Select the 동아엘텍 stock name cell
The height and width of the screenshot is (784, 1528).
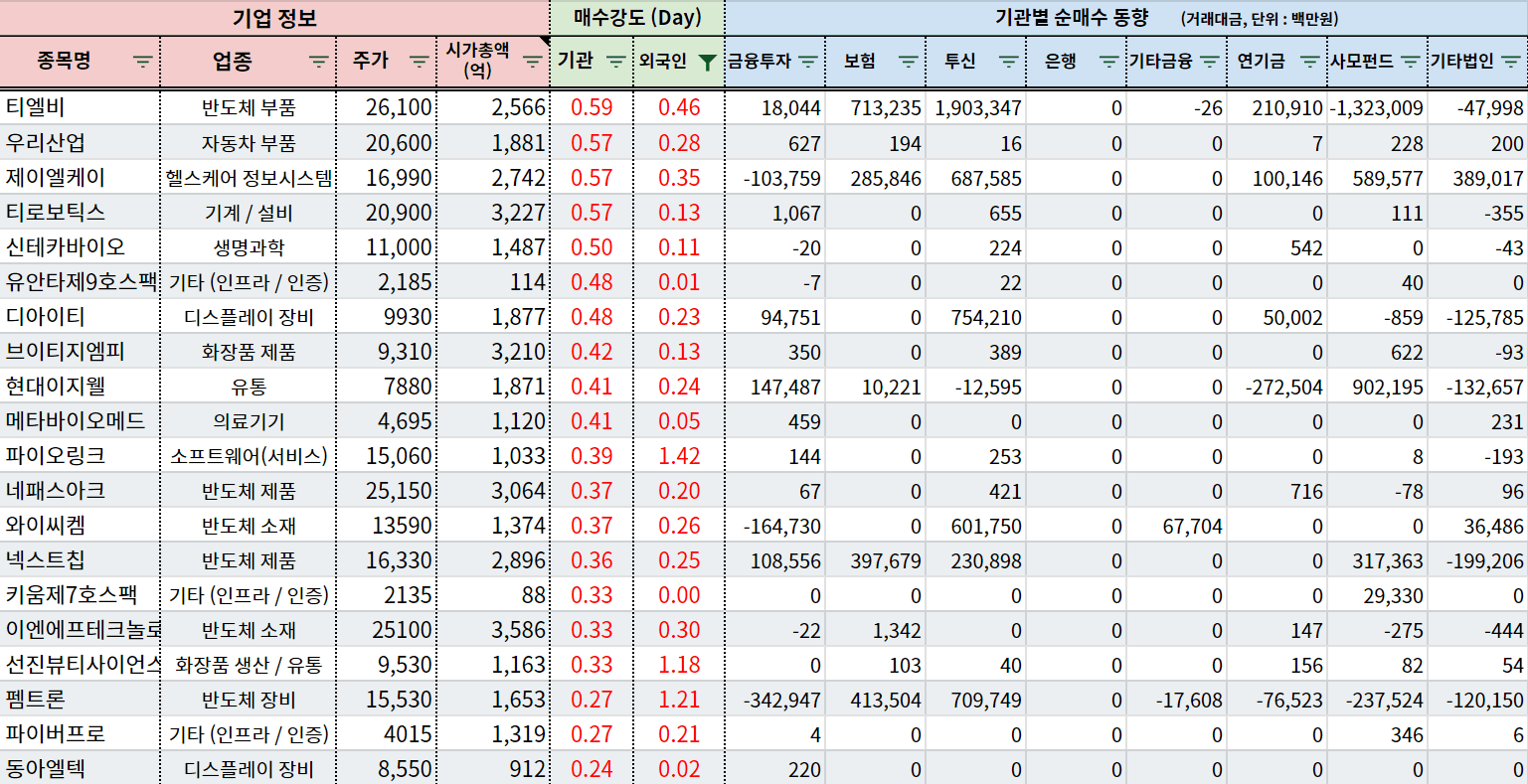click(x=80, y=768)
